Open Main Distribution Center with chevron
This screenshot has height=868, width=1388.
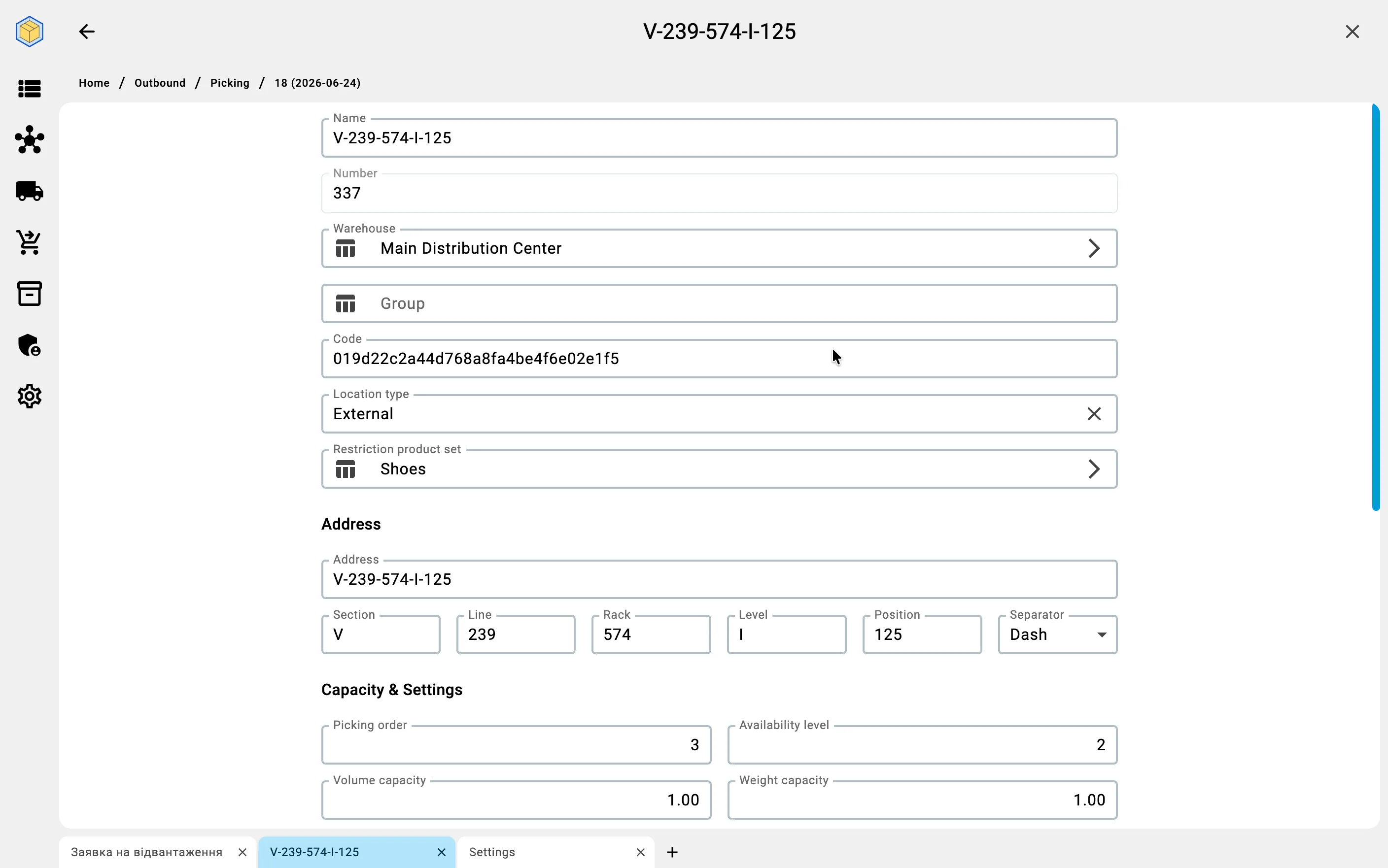[1093, 249]
